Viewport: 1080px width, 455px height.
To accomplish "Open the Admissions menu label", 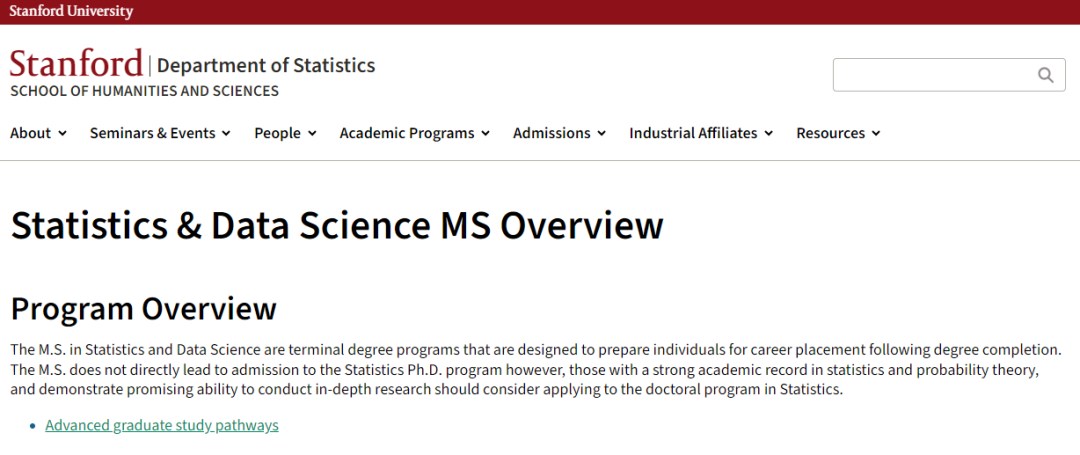I will [552, 133].
